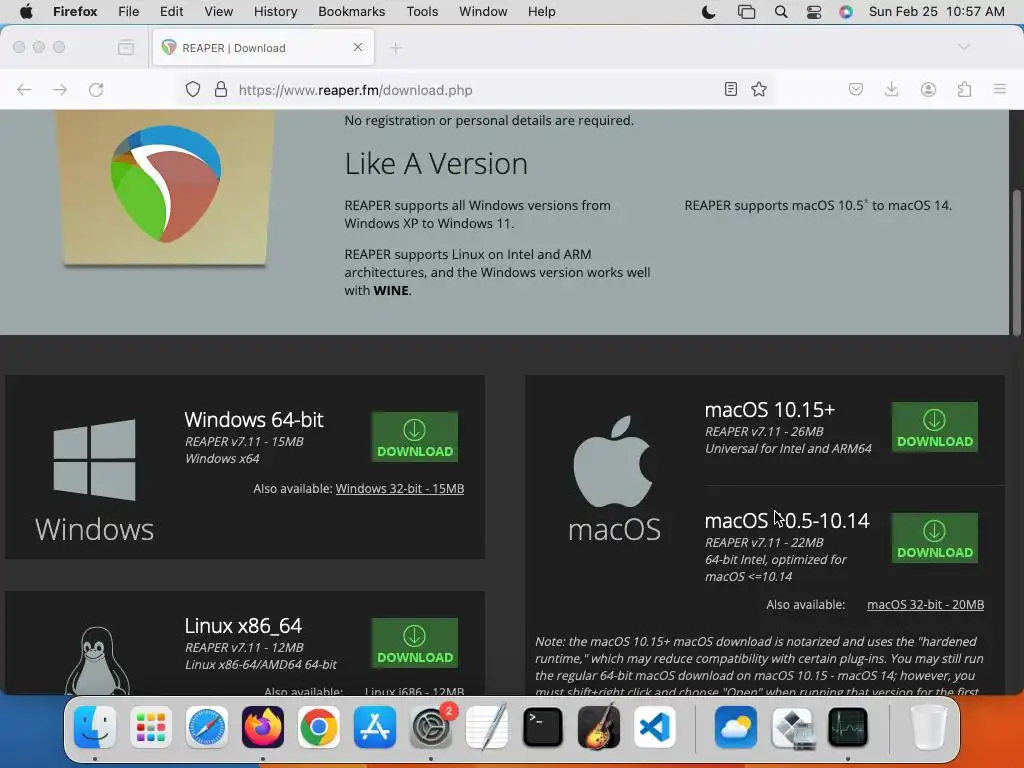This screenshot has width=1024, height=768.
Task: Open System Settings from dock
Action: (x=431, y=727)
